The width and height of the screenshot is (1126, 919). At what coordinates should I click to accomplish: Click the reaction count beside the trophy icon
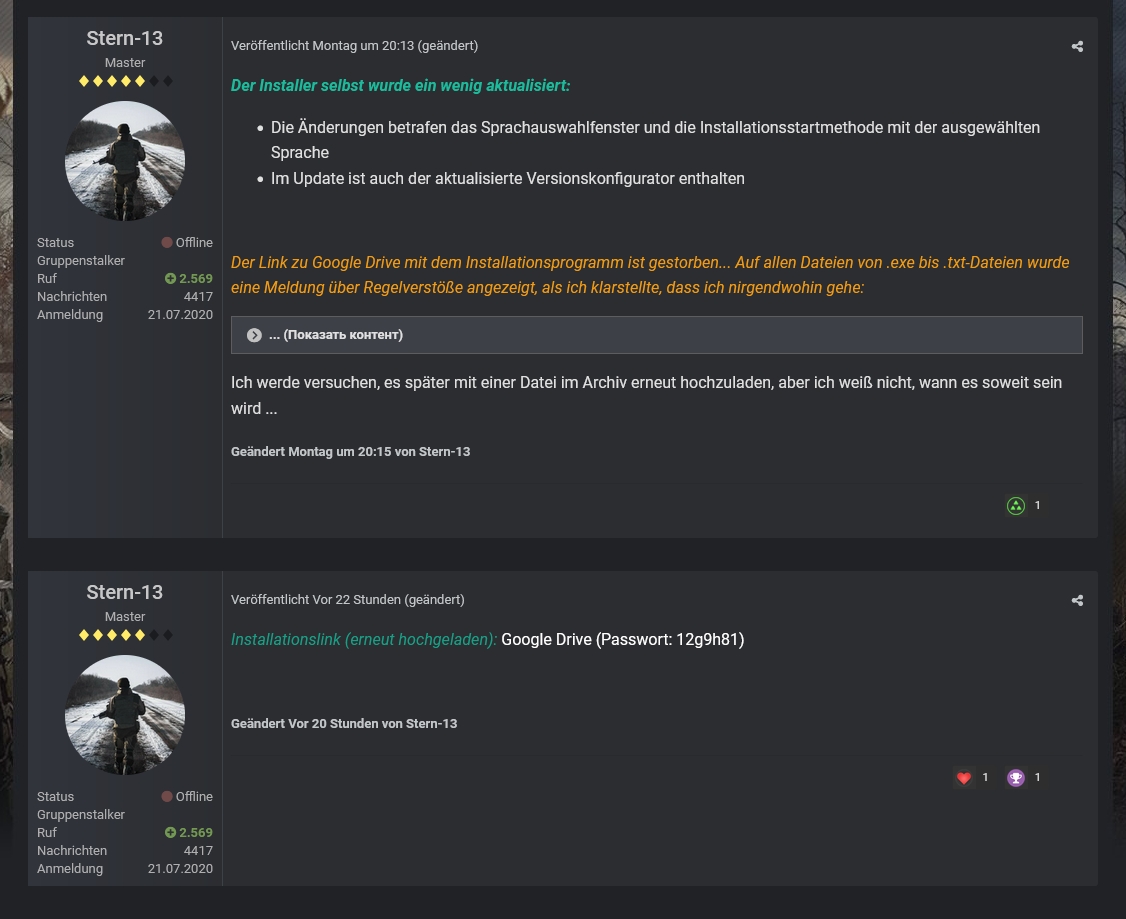click(x=1037, y=778)
